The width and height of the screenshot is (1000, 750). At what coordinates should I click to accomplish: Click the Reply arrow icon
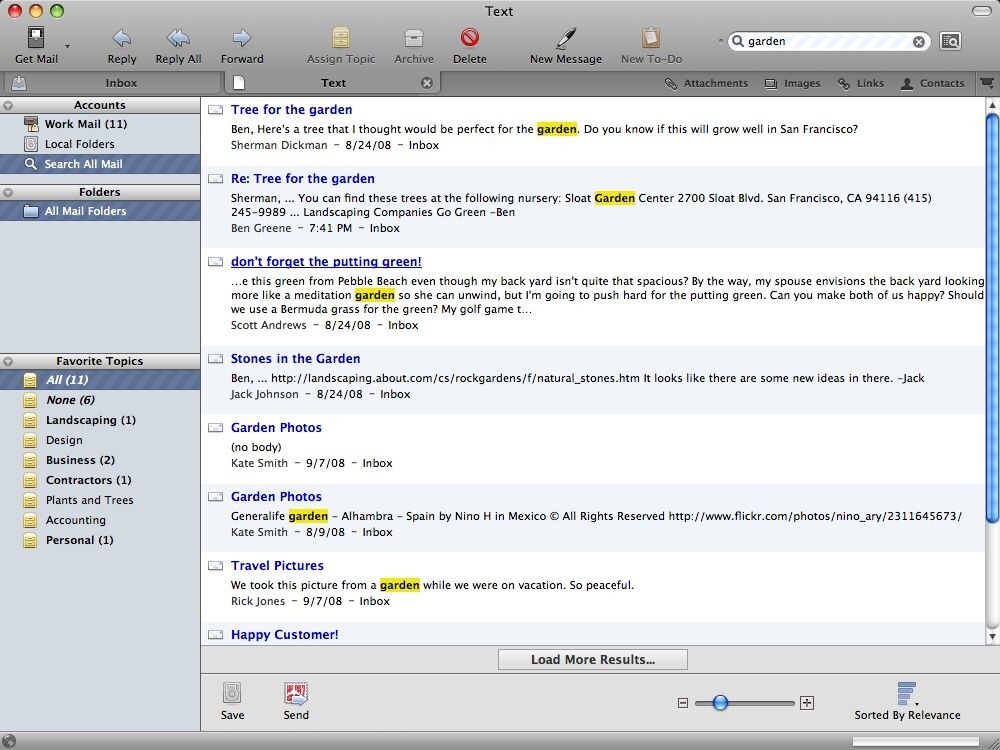[x=122, y=39]
